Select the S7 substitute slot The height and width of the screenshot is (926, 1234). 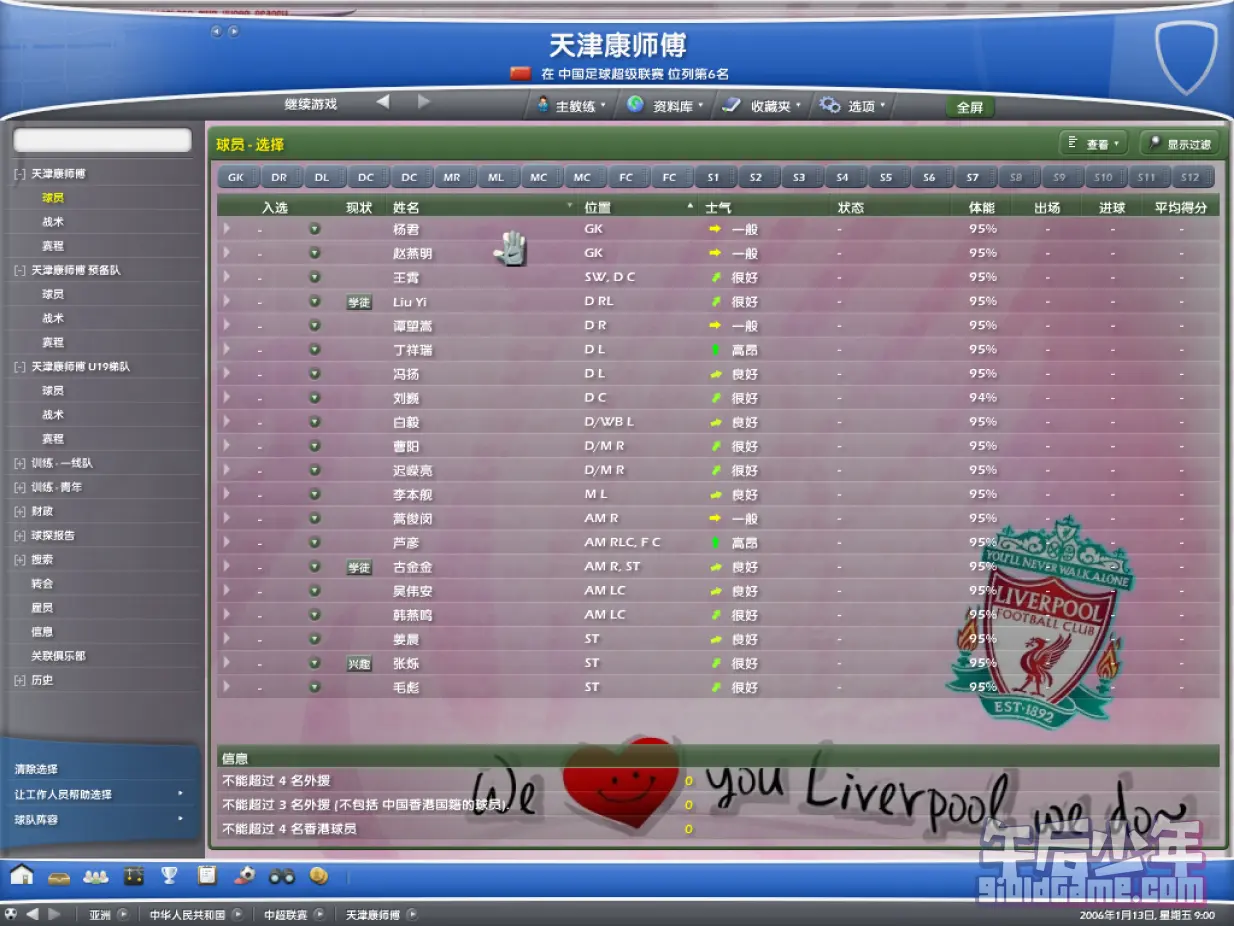[973, 177]
